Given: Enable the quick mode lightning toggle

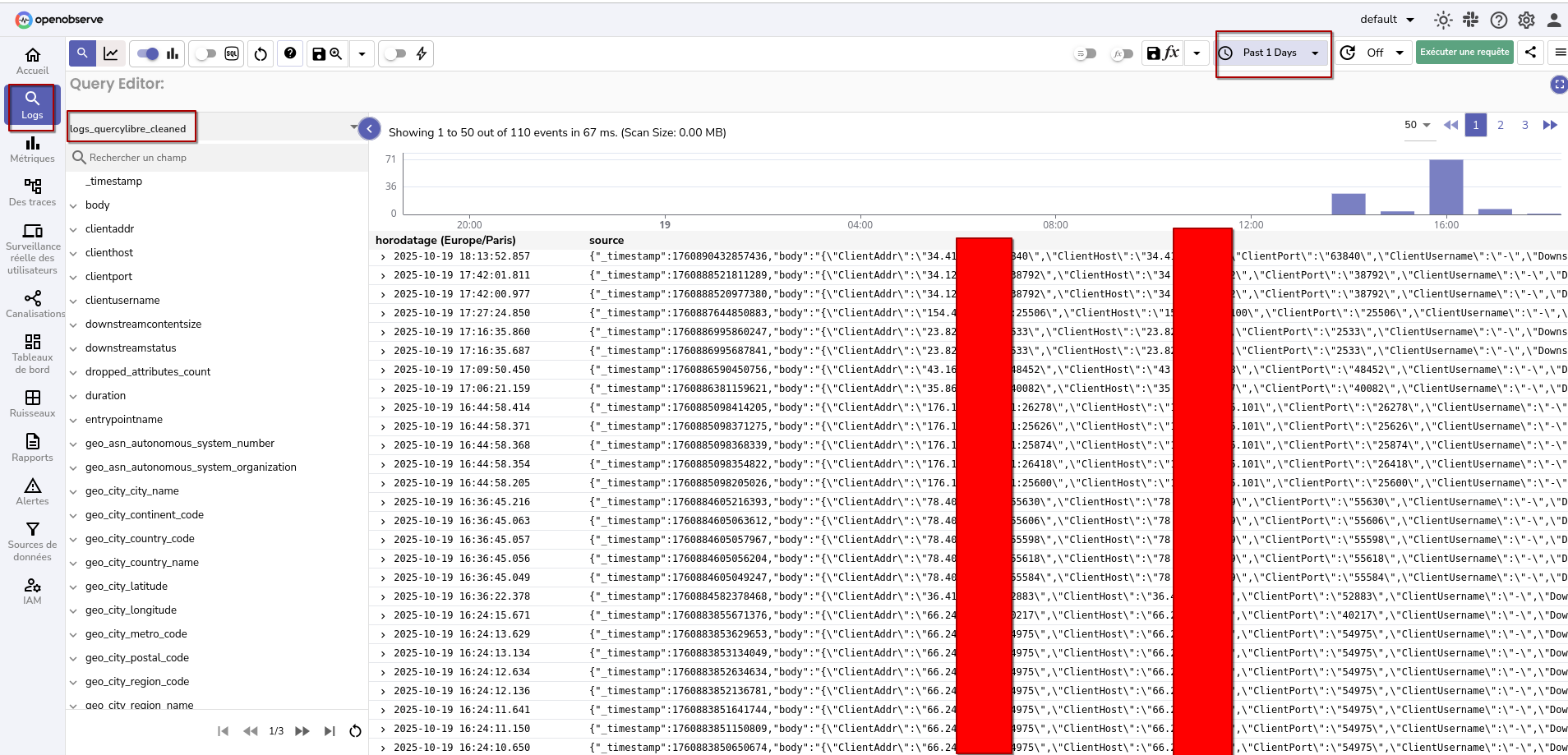Looking at the screenshot, I should (x=396, y=54).
